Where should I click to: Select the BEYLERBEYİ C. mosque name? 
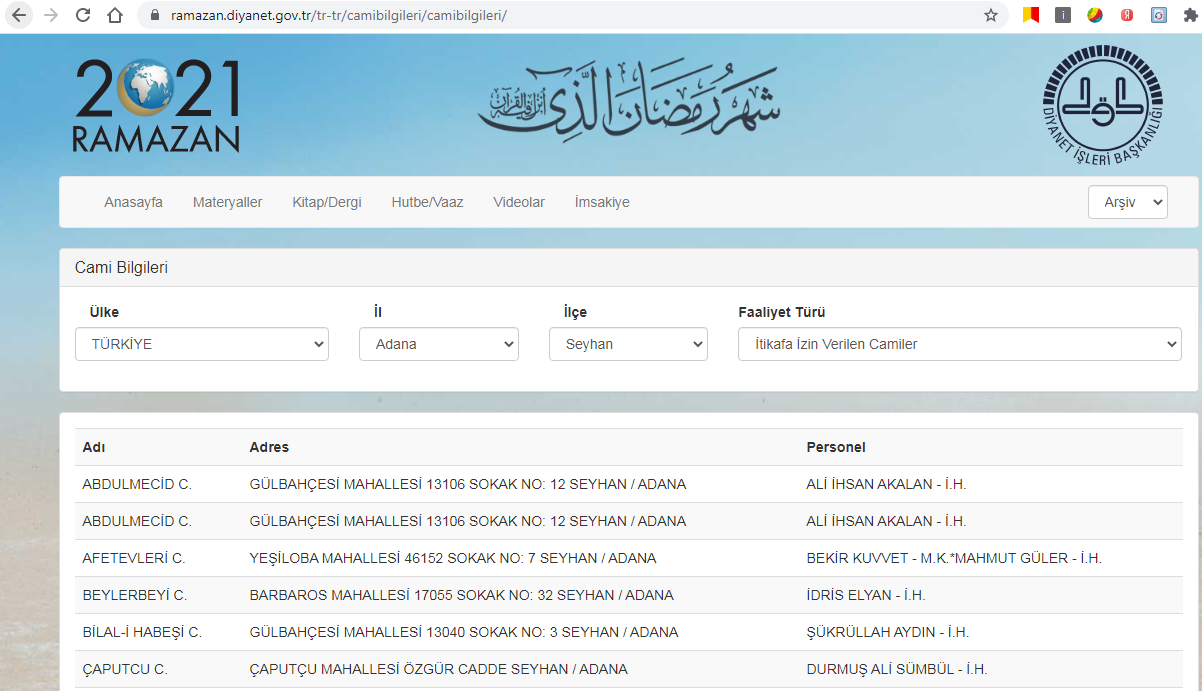click(x=135, y=595)
